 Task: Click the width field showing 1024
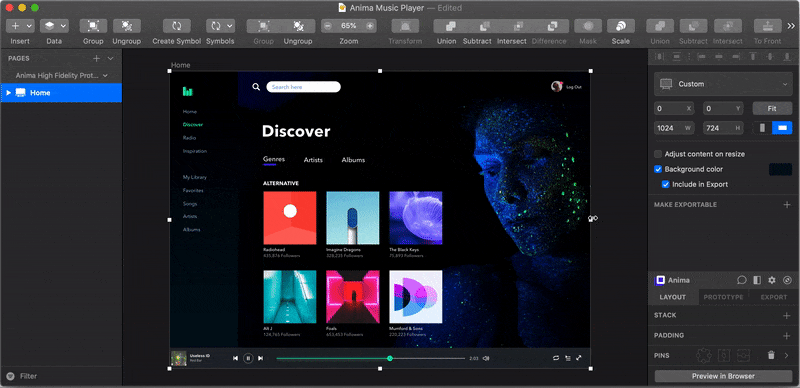[x=674, y=128]
